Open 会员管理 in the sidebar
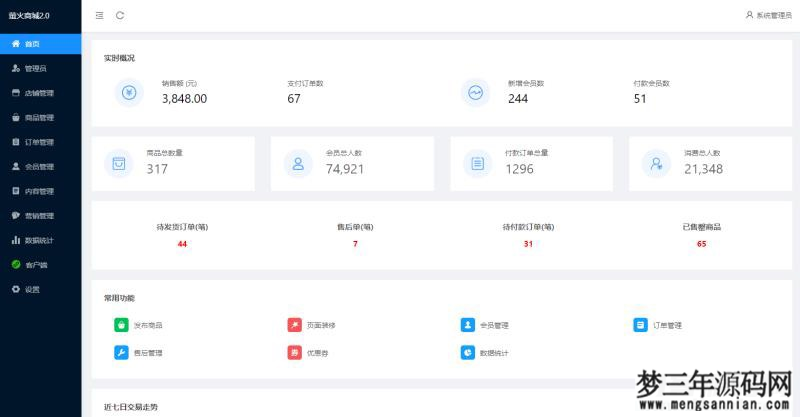Viewport: 800px width, 417px height. tap(40, 166)
